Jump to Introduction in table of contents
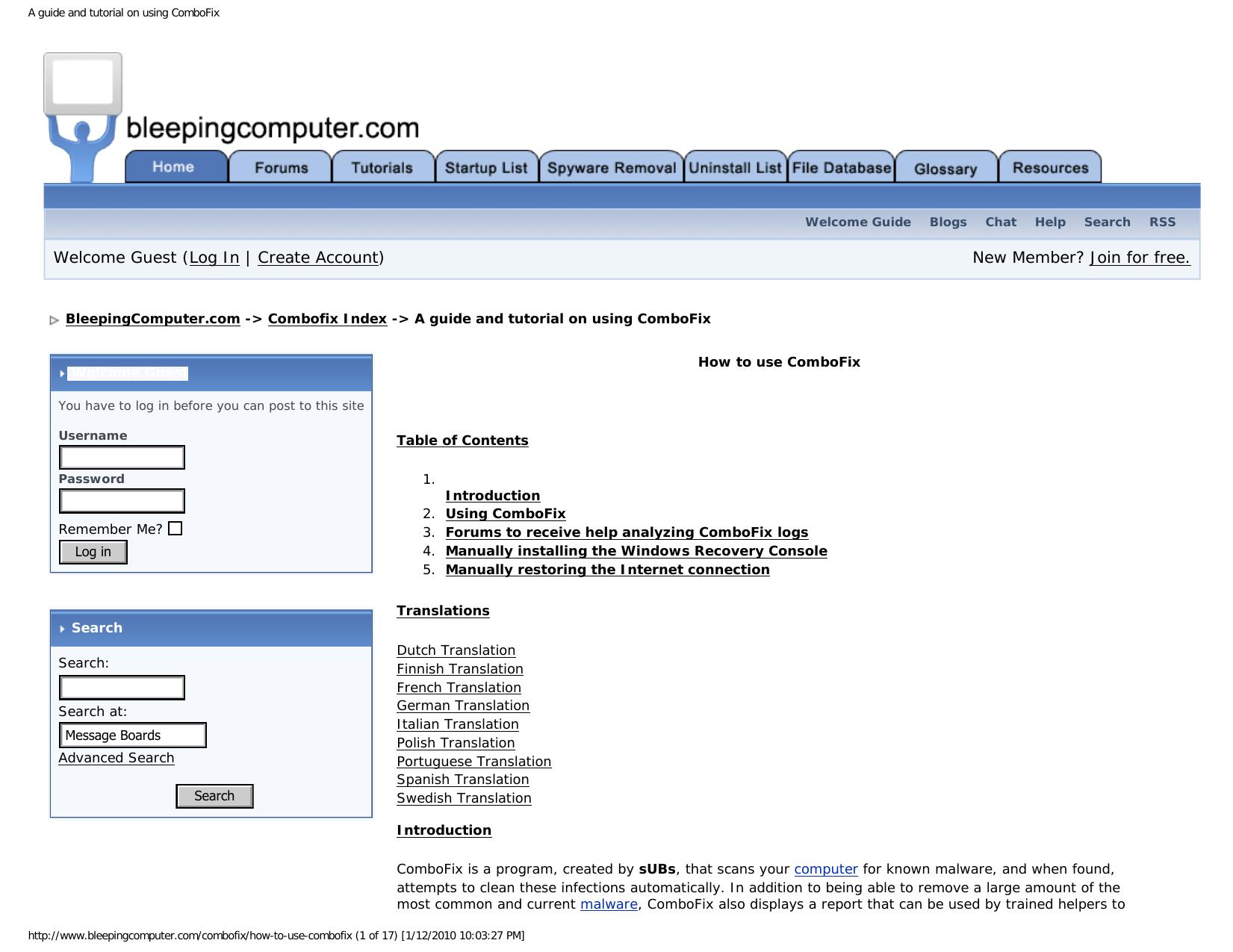This screenshot has width=1233, height=952. pos(493,496)
